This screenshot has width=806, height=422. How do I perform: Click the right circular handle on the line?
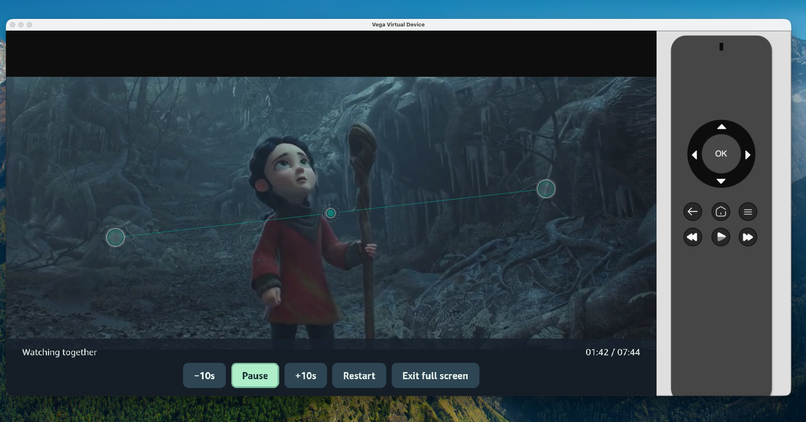click(x=546, y=189)
